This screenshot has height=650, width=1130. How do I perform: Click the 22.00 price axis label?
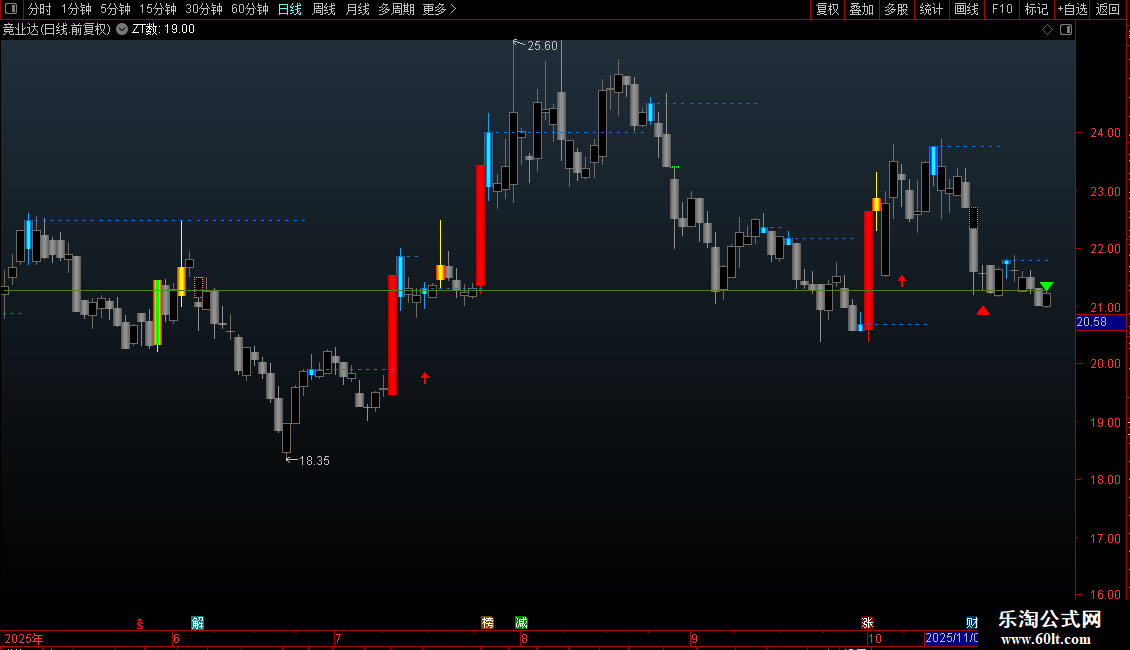(1105, 249)
